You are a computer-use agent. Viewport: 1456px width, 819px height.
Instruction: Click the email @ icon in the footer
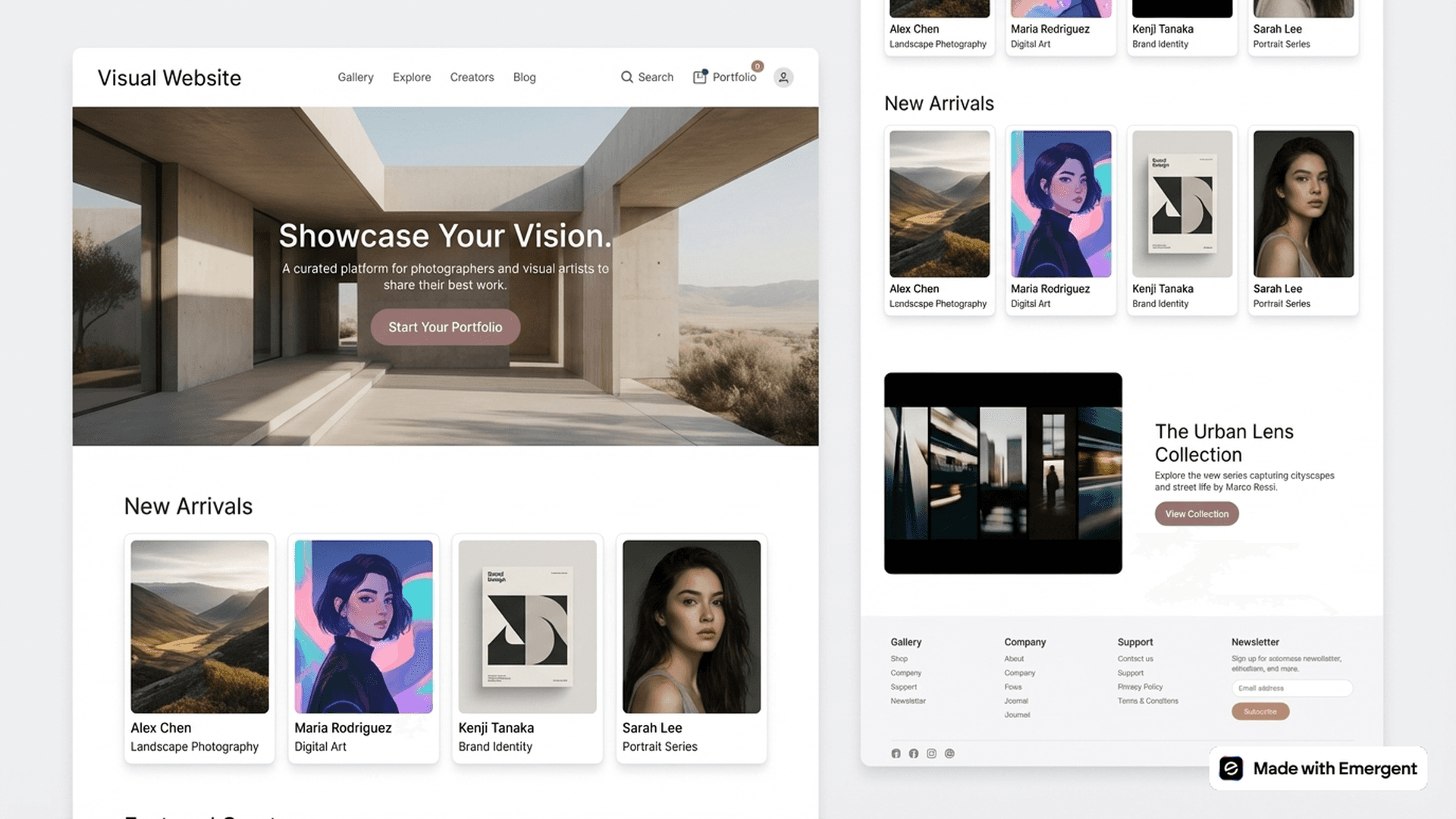point(949,753)
